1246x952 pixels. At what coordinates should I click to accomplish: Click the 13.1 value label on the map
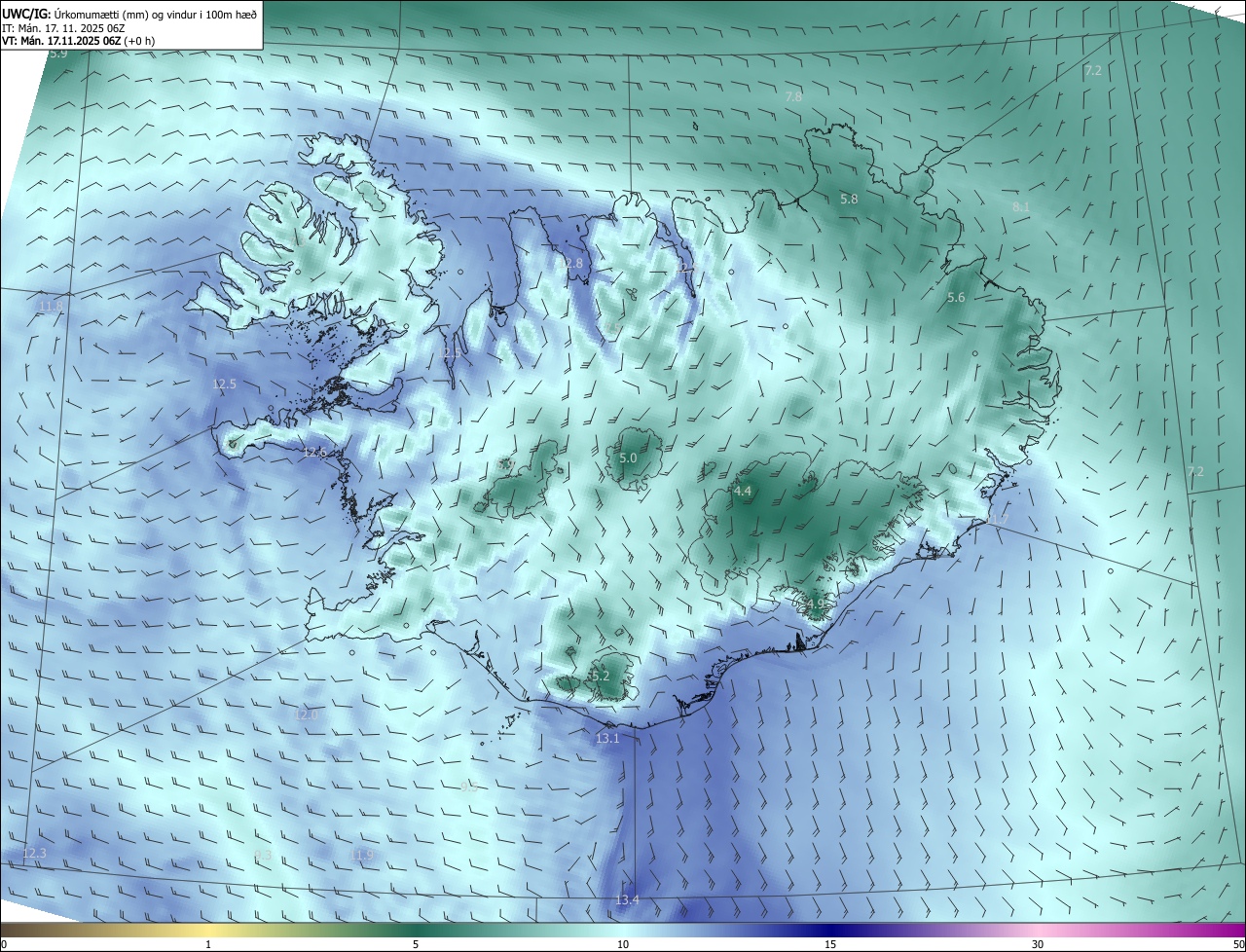[607, 738]
